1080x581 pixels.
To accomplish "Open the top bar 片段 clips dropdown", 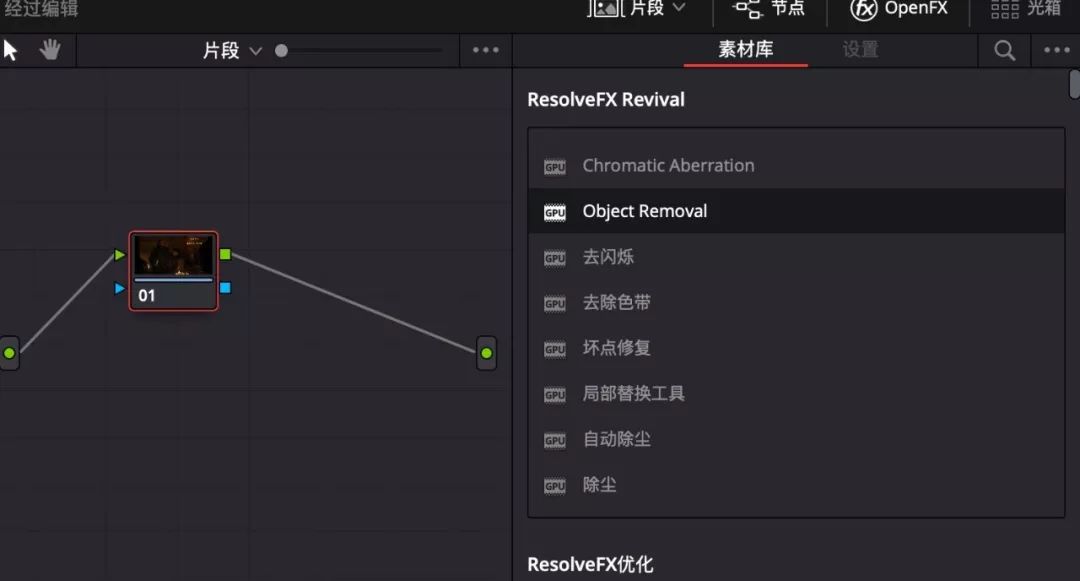I will (x=637, y=8).
